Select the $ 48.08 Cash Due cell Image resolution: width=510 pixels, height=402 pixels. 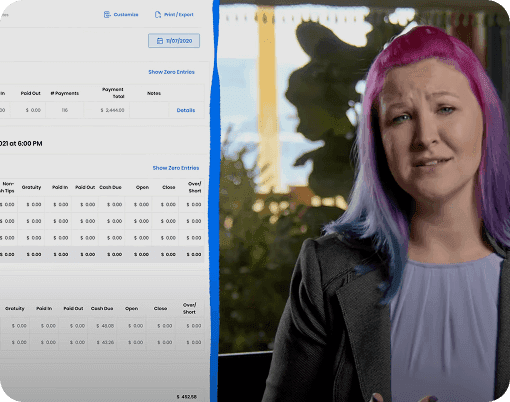(105, 326)
